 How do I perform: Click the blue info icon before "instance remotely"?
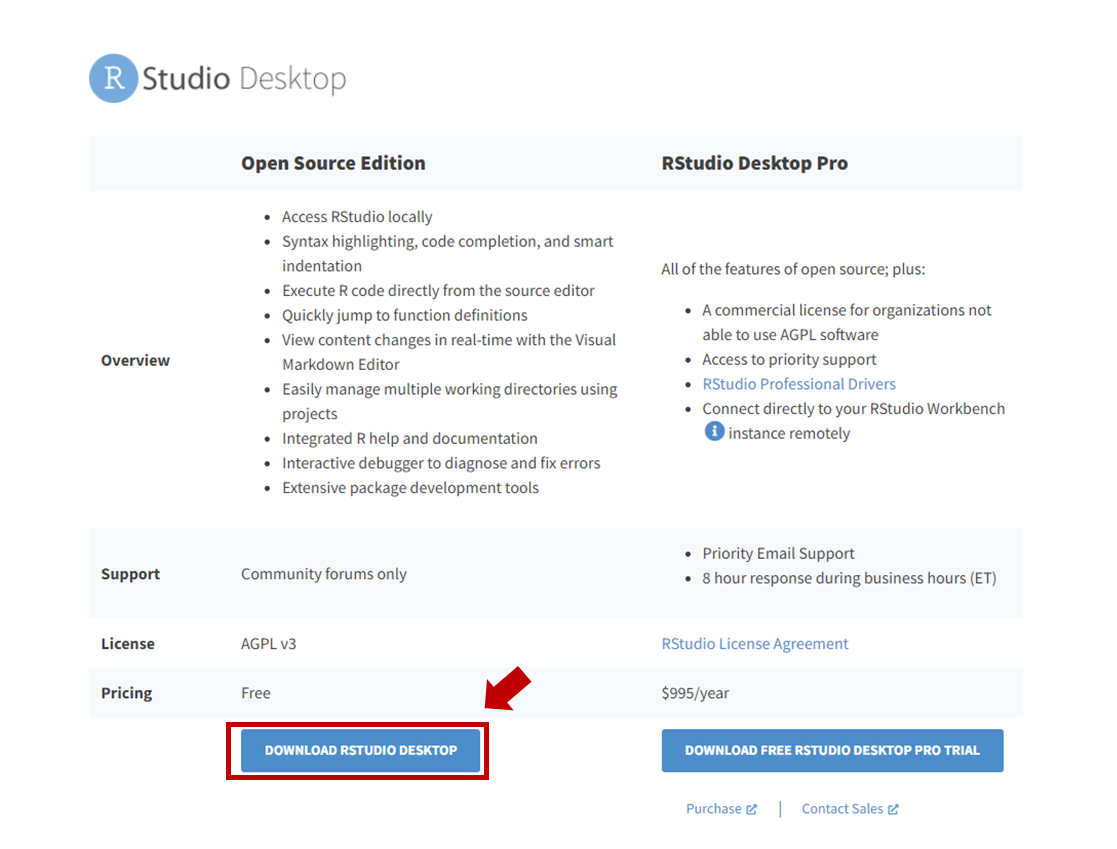tap(714, 432)
